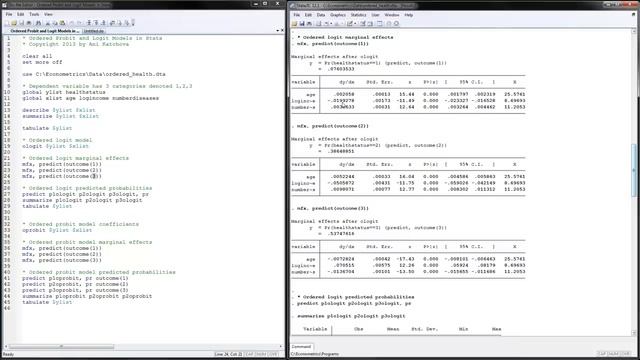Image resolution: width=640 pixels, height=360 pixels.
Task: Open Help menu in Stata window
Action: click(x=409, y=15)
